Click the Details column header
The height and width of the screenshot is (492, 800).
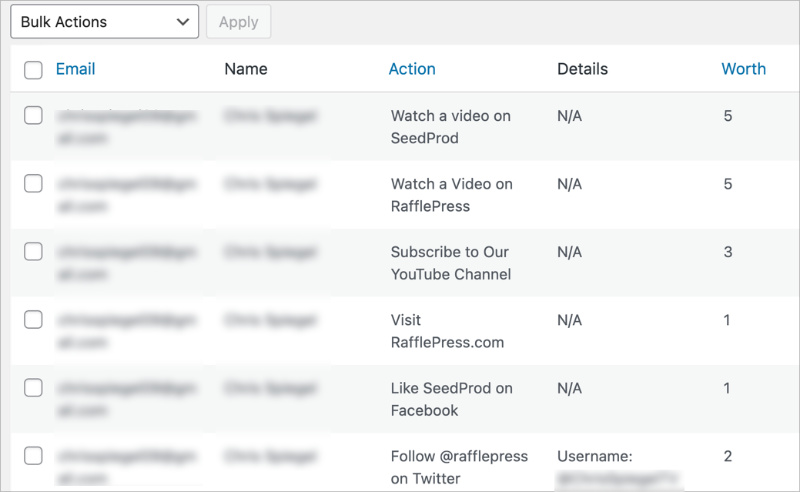point(582,69)
